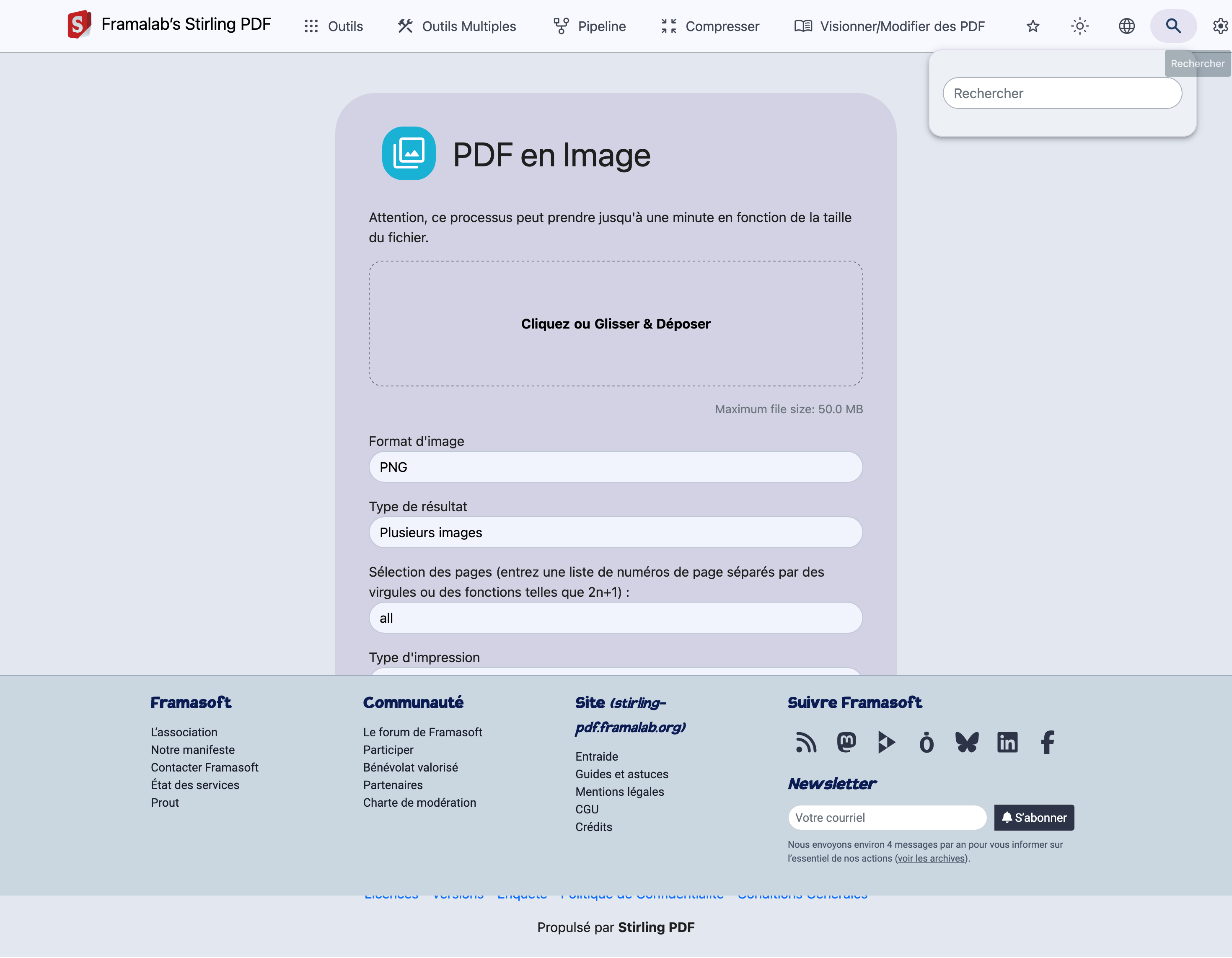Focus the Rechercher search field
1232x958 pixels.
[x=1062, y=93]
